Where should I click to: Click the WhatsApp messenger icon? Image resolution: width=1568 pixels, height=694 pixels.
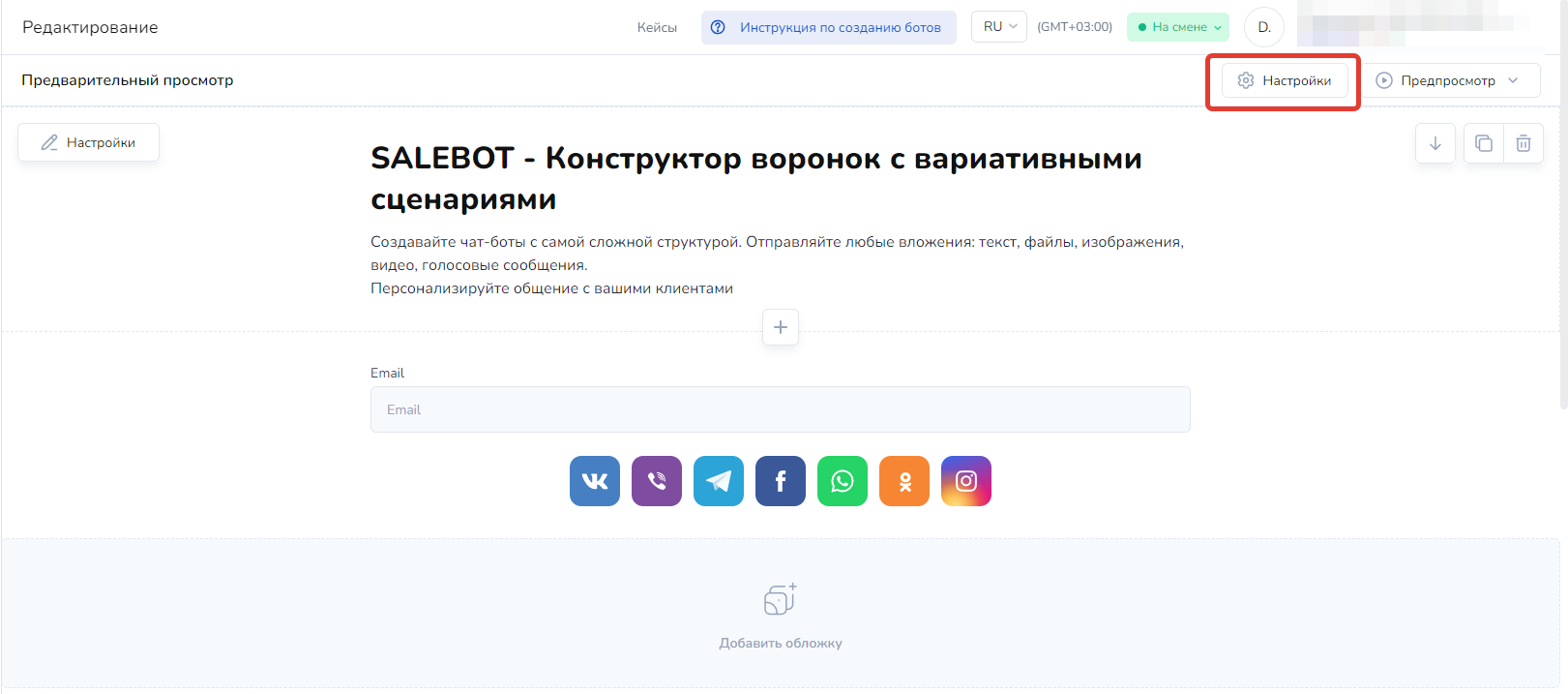[x=842, y=481]
